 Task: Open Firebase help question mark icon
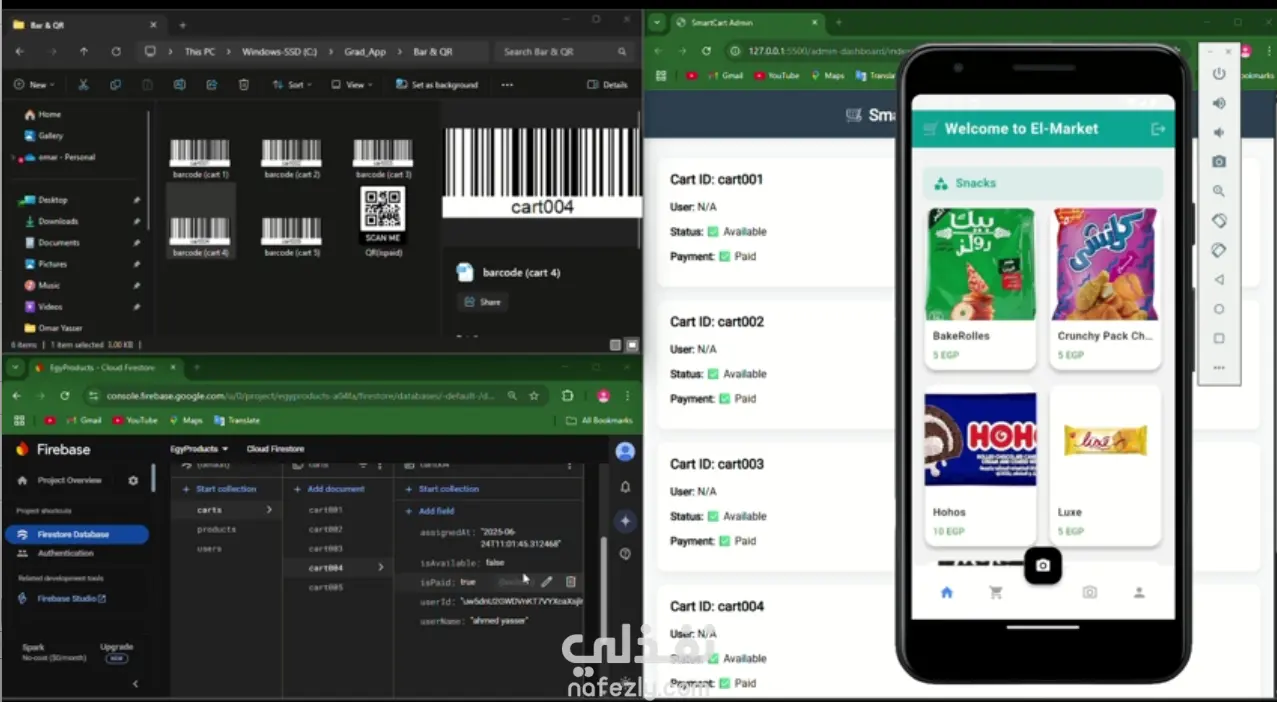point(625,553)
